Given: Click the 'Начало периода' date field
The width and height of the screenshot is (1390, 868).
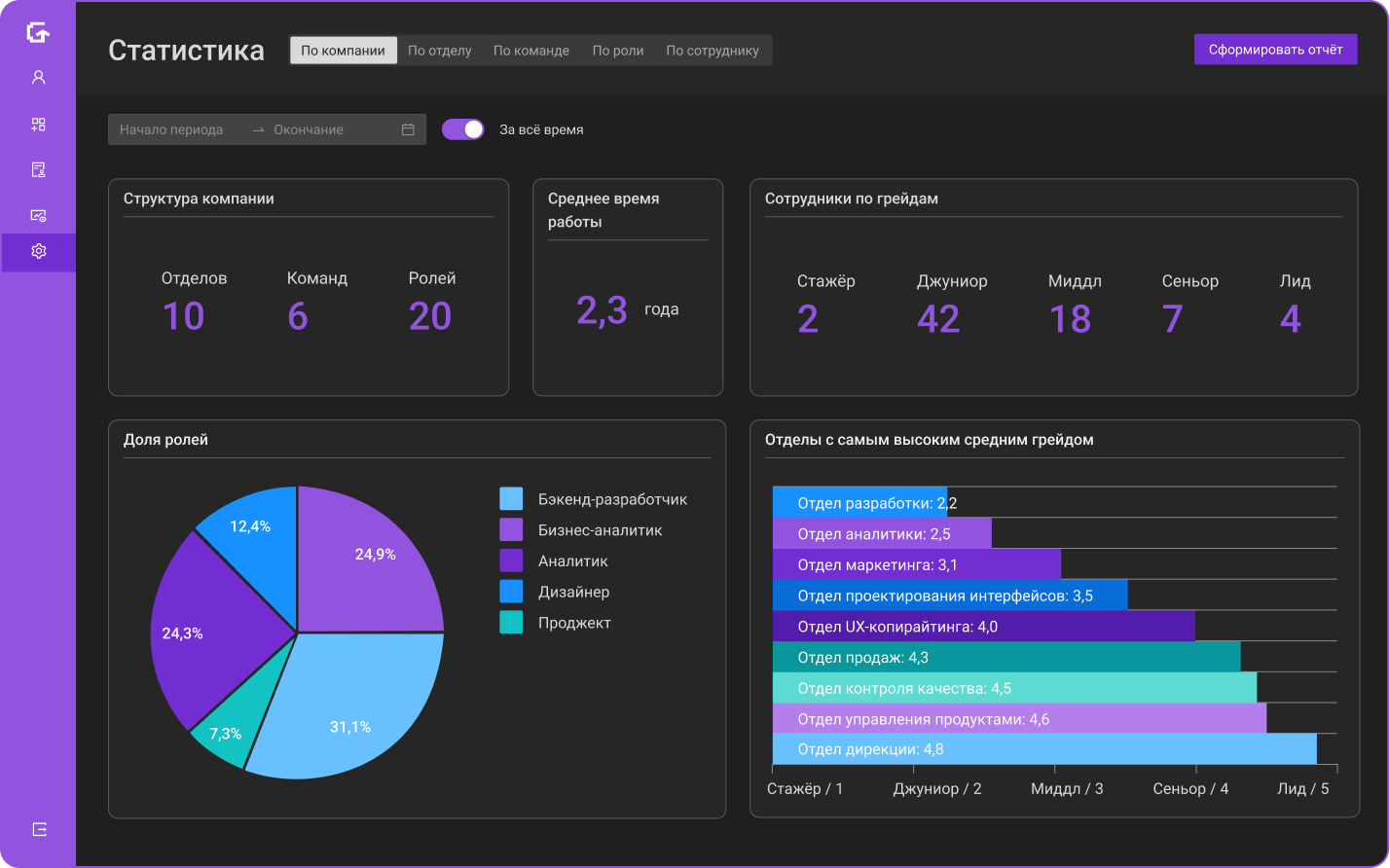Looking at the screenshot, I should point(172,129).
